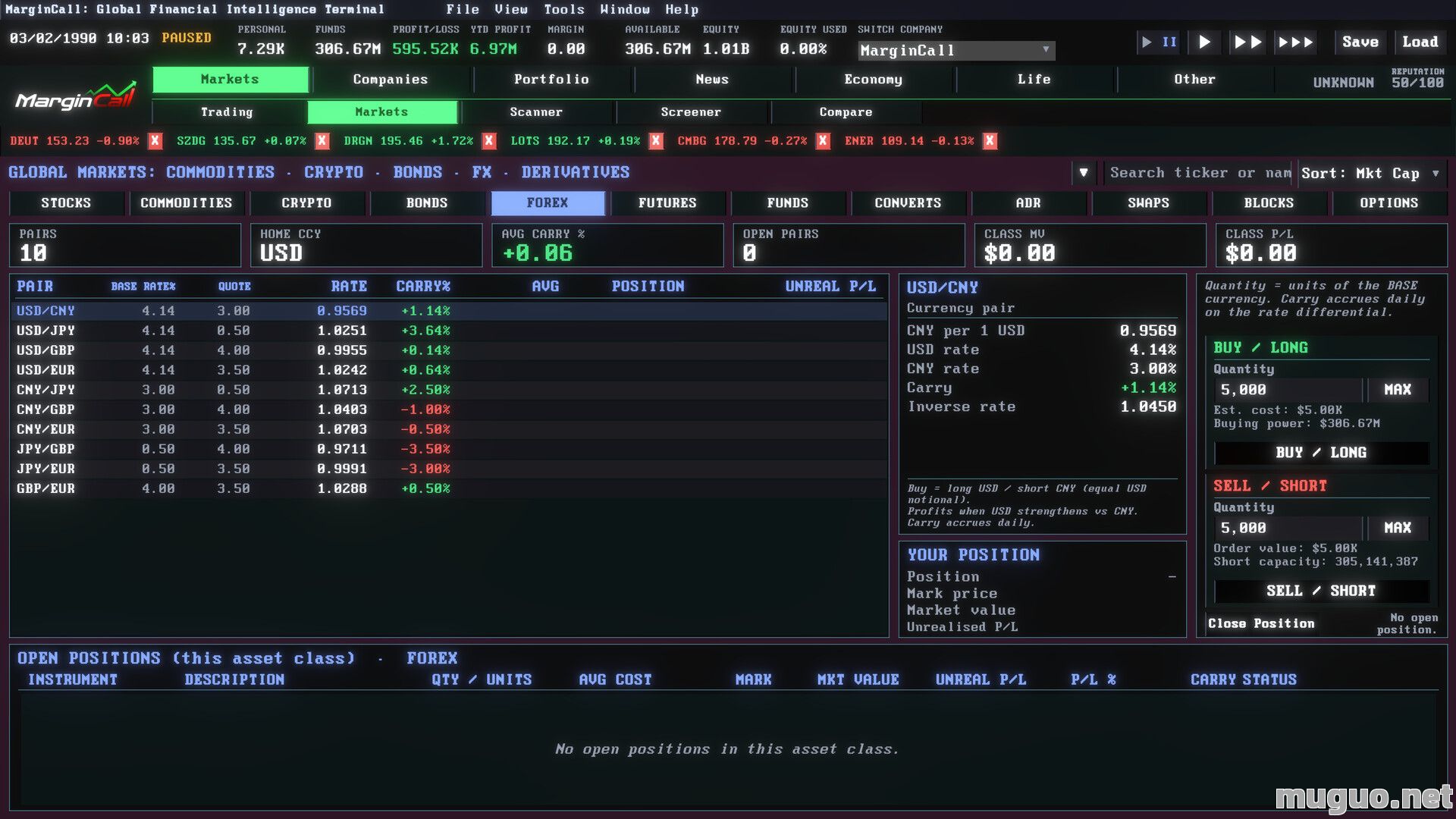1456x819 pixels.
Task: Select the OPTIONS asset class tab
Action: [x=1389, y=203]
